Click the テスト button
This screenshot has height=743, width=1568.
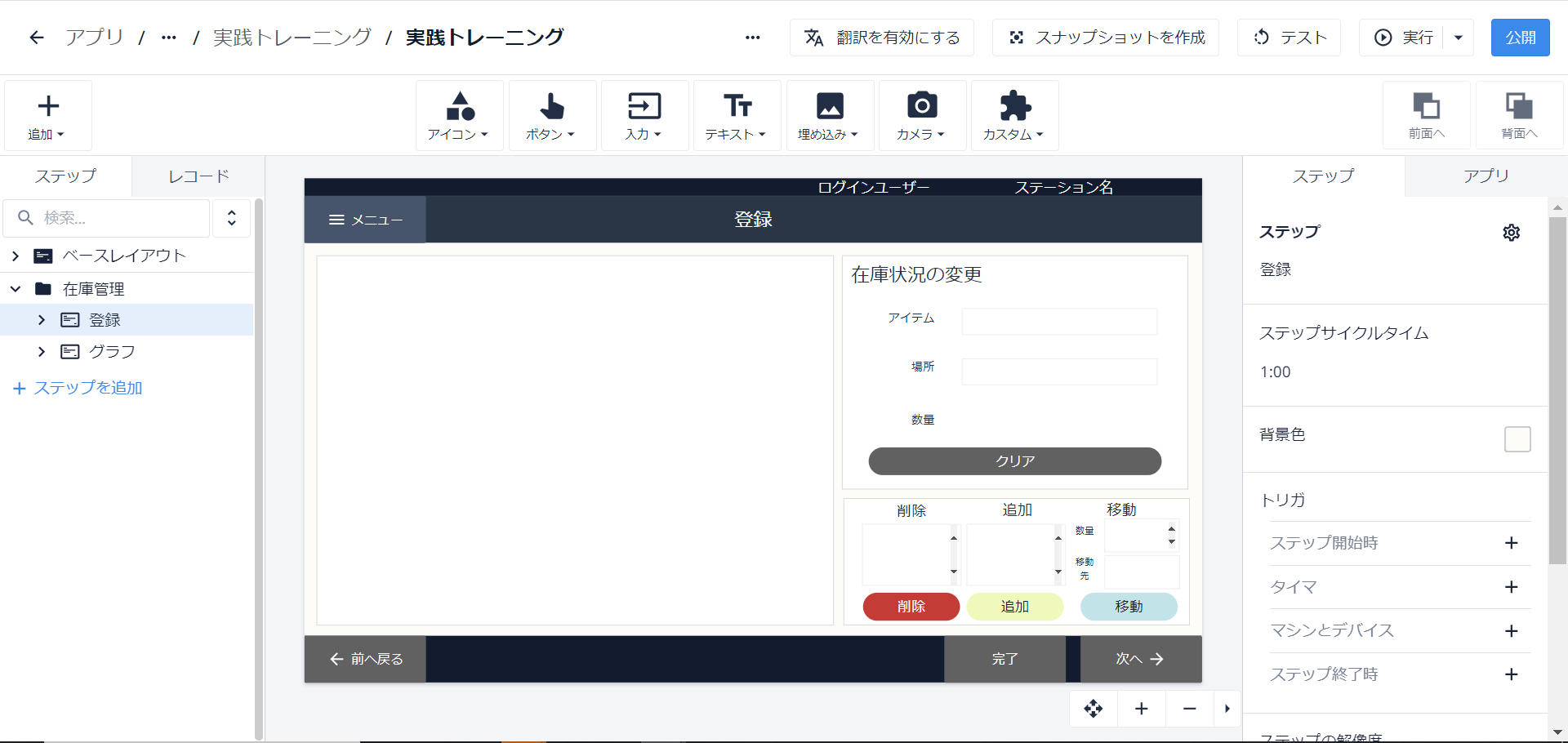1289,38
